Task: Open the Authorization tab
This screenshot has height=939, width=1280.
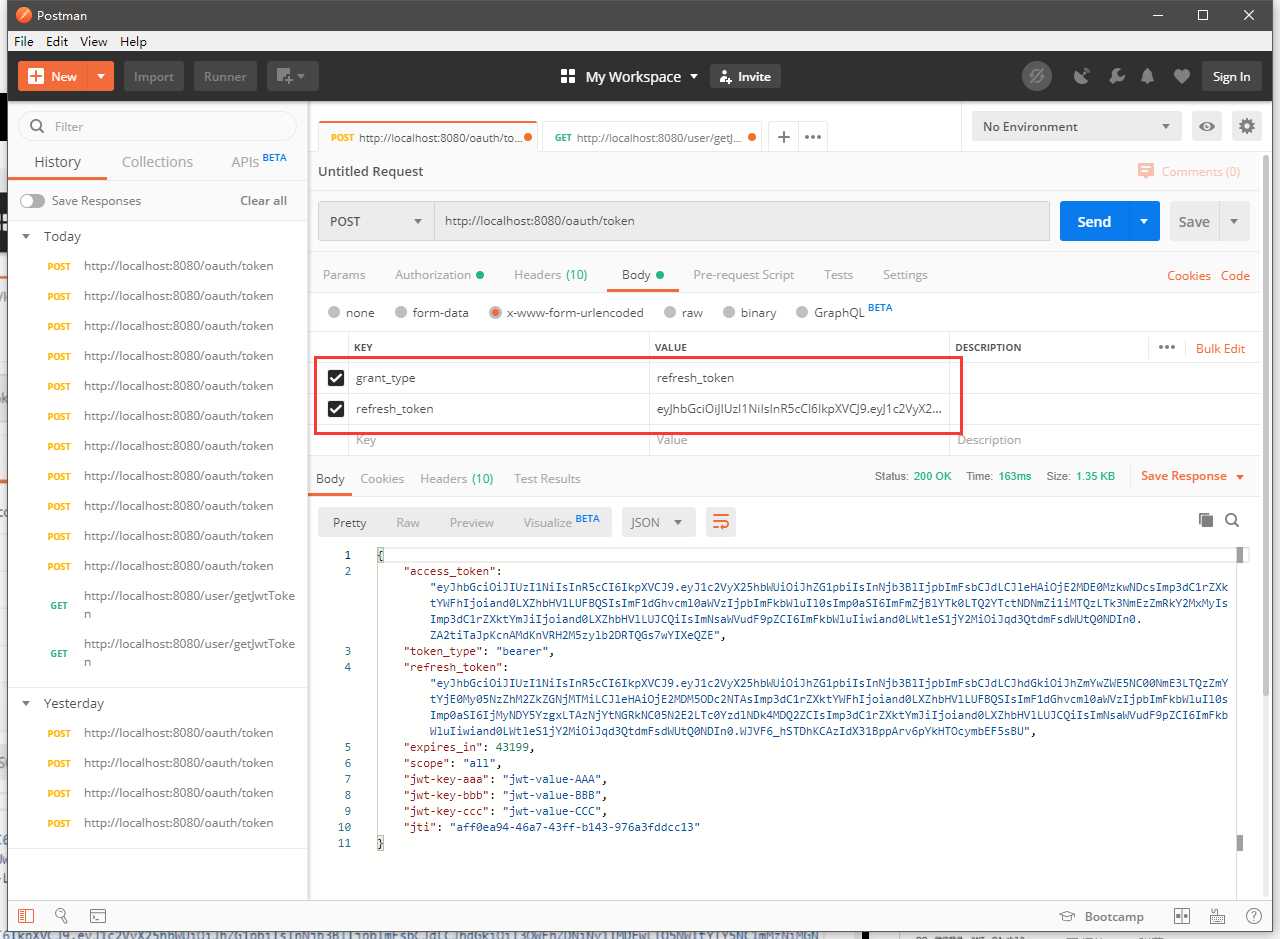Action: pyautogui.click(x=439, y=275)
